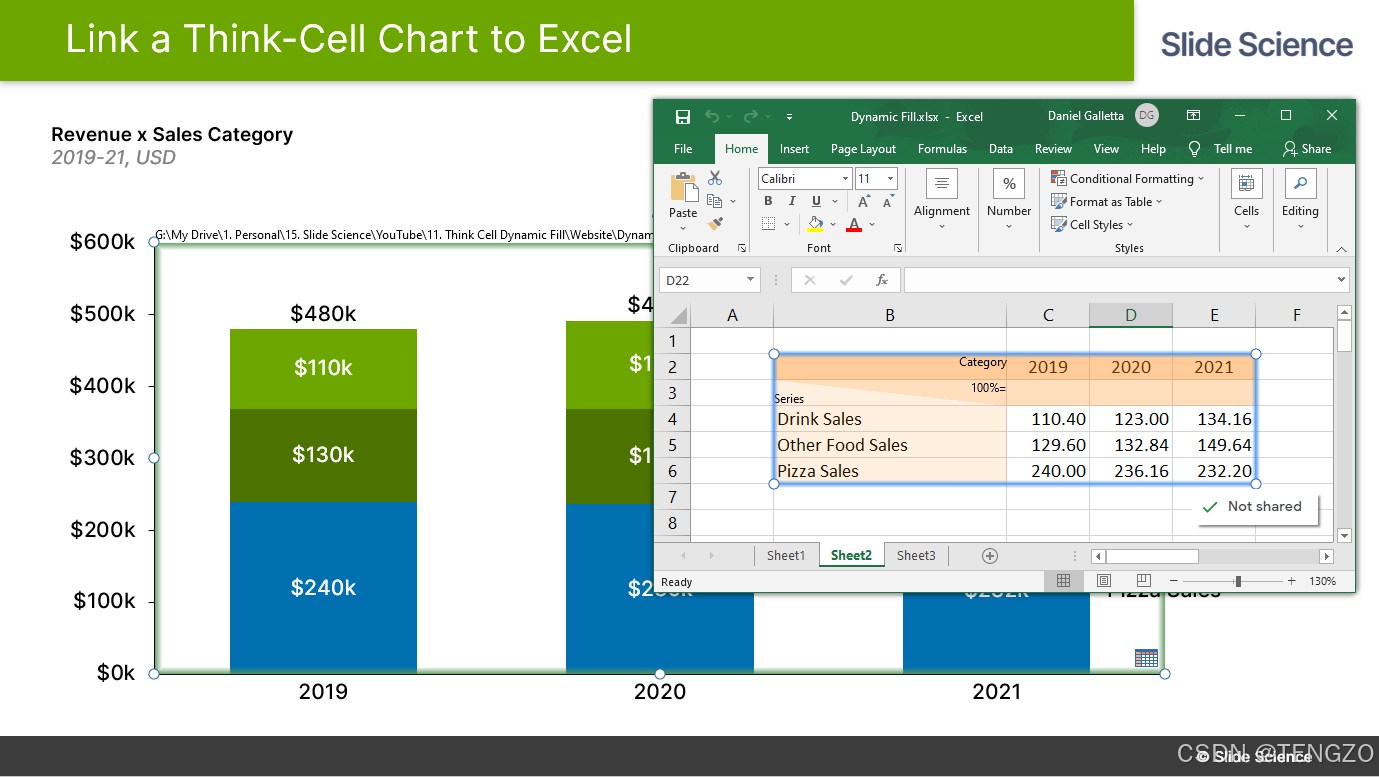Select the Drink Sales cell
Viewport: 1379px width, 777px height.
point(890,419)
